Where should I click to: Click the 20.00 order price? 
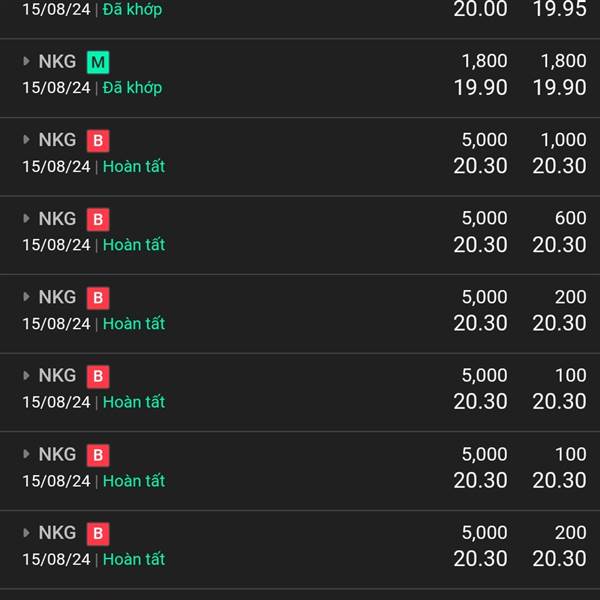click(x=480, y=10)
